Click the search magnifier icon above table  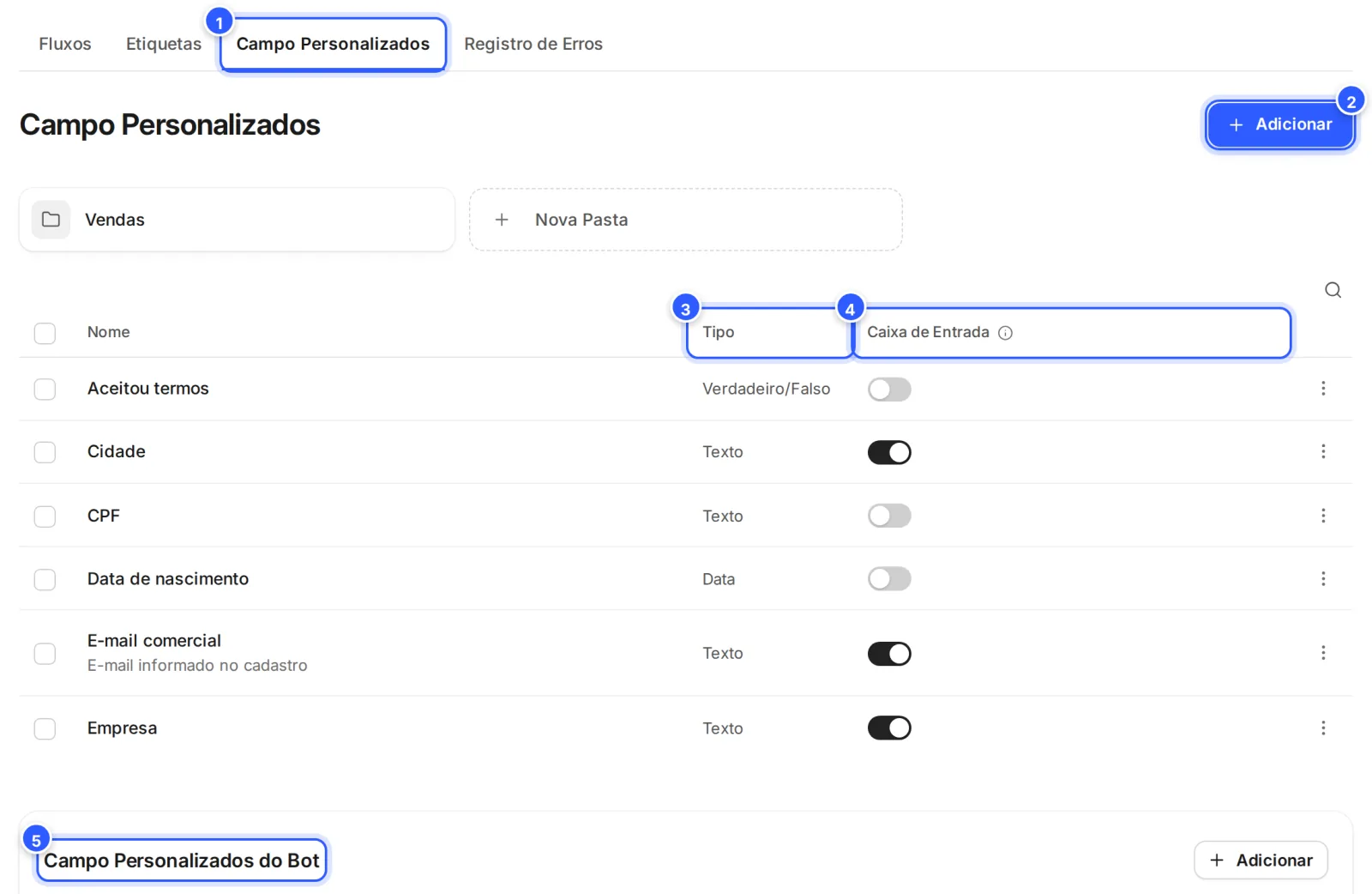1333,290
